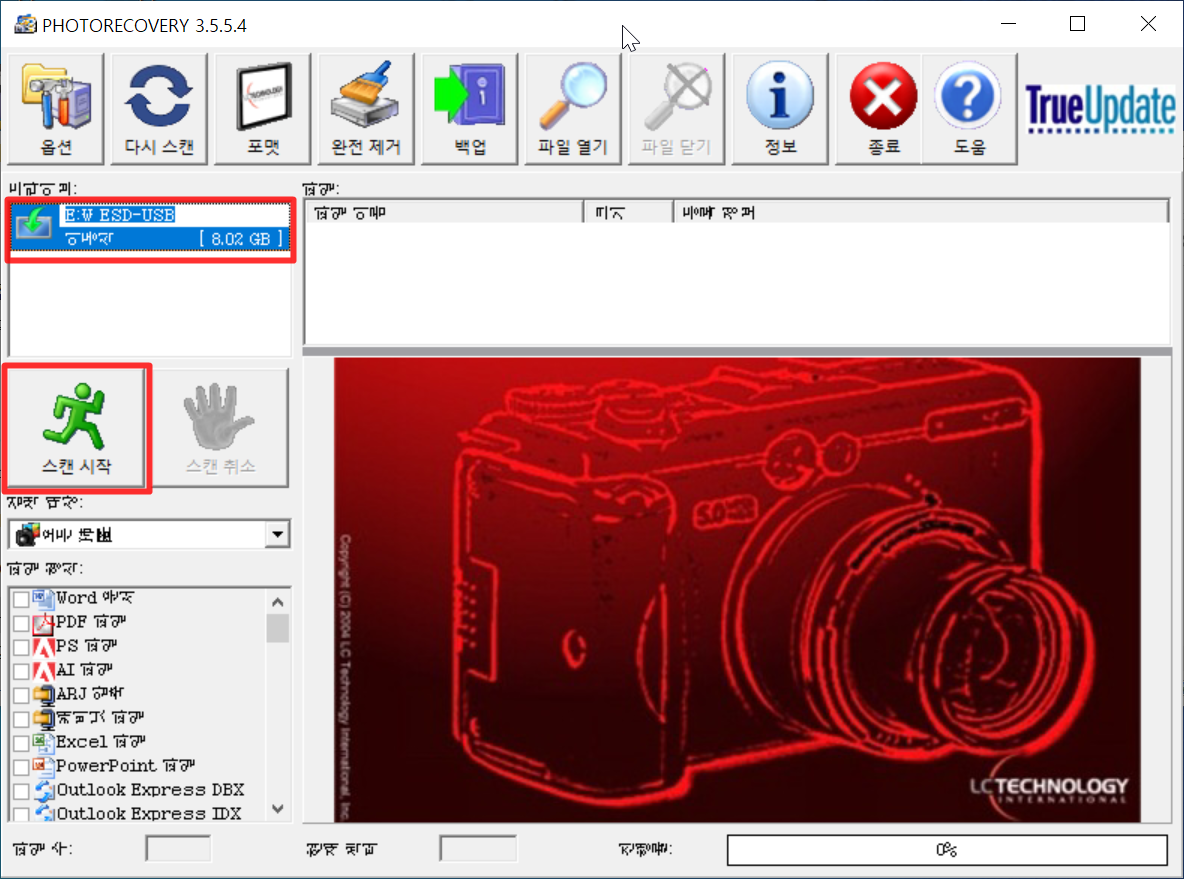The width and height of the screenshot is (1184, 879).
Task: Open the 백업 backup tool
Action: point(470,109)
